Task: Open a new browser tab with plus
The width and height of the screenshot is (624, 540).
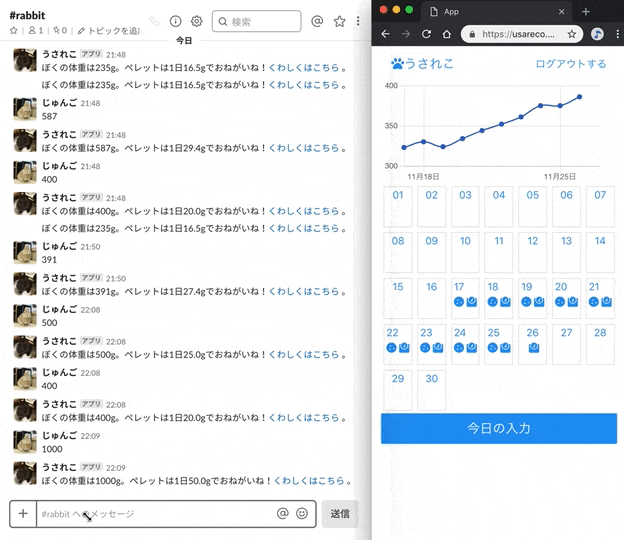Action: coord(586,12)
